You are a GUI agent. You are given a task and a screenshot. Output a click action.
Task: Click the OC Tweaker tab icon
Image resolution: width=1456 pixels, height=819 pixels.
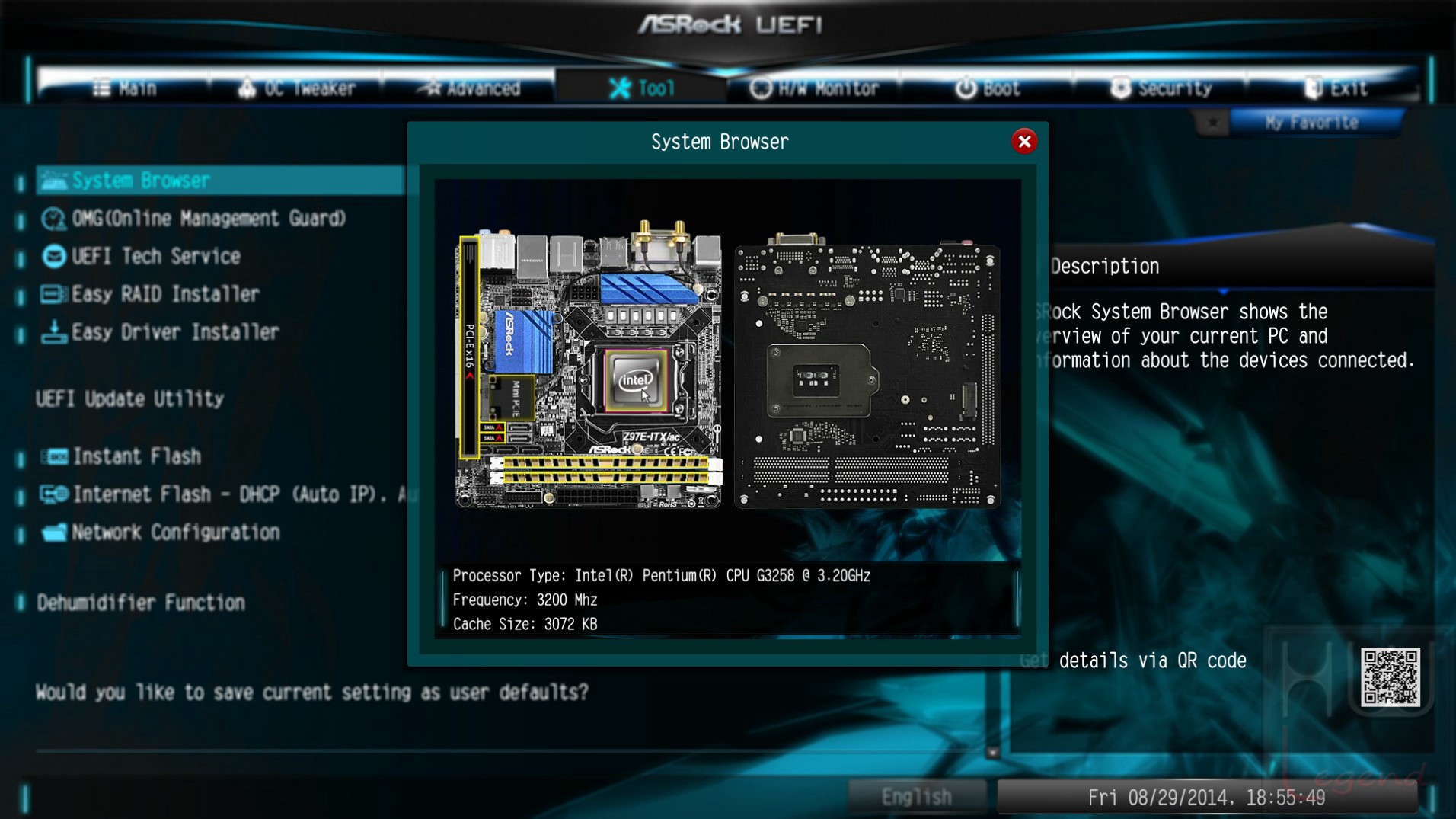tap(247, 88)
